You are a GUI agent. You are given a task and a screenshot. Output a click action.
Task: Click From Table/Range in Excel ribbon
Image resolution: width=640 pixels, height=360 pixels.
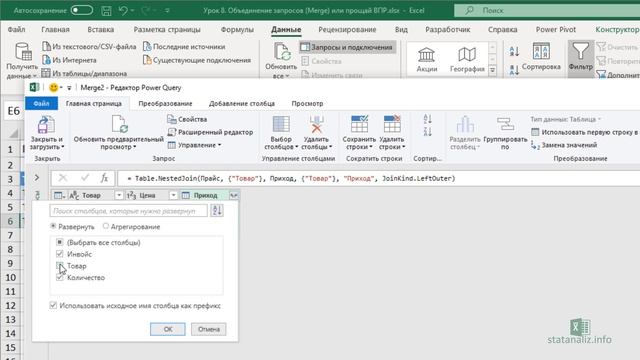coord(84,73)
